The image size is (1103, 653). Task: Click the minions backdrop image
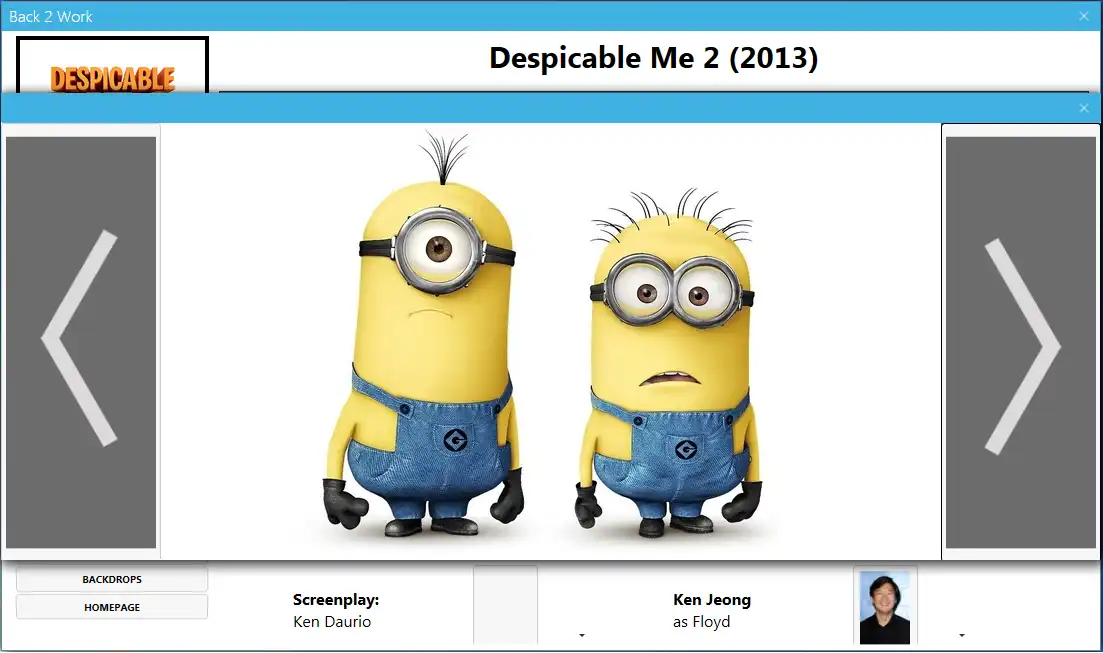(x=551, y=342)
